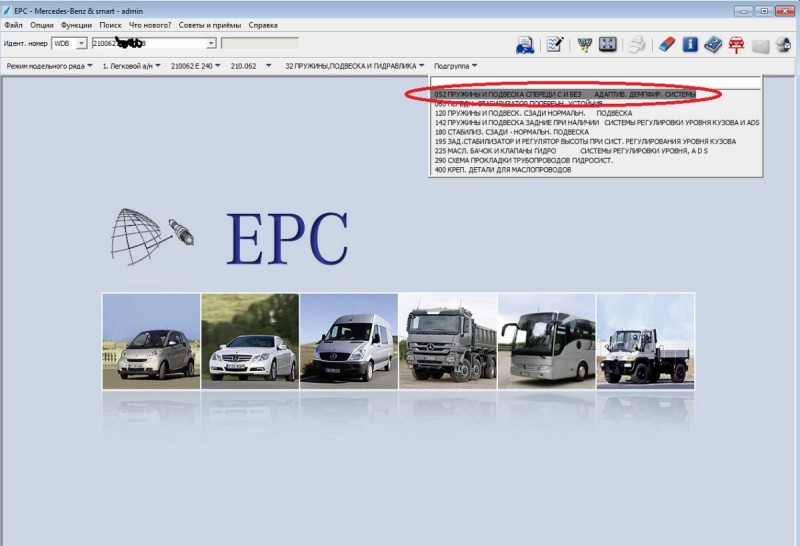Image resolution: width=800 pixels, height=546 pixels.
Task: Close the EPC window
Action: tap(785, 10)
